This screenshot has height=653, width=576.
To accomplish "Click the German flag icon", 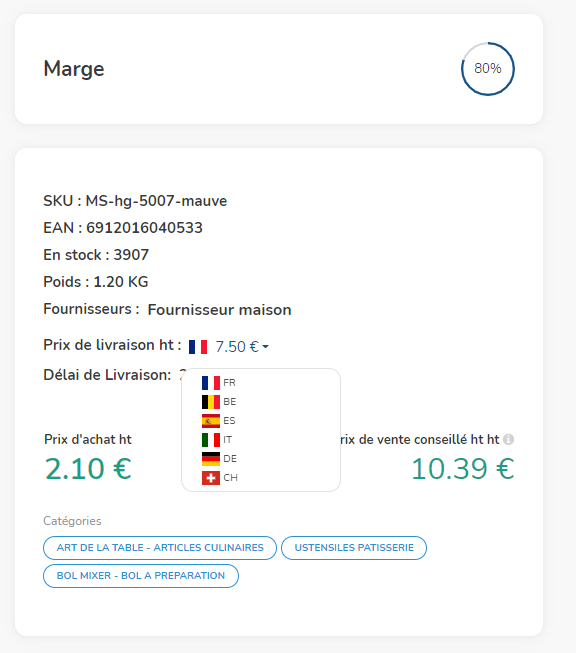I will (x=211, y=459).
